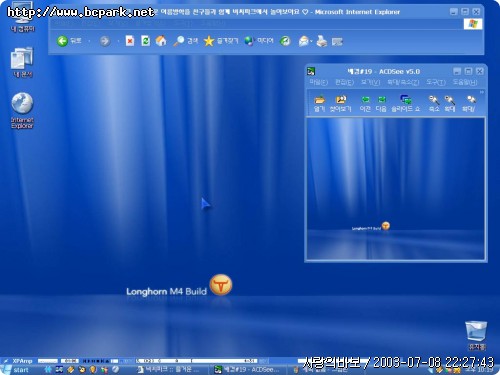
Task: Refresh the page in Internet Explorer
Action: 145,41
